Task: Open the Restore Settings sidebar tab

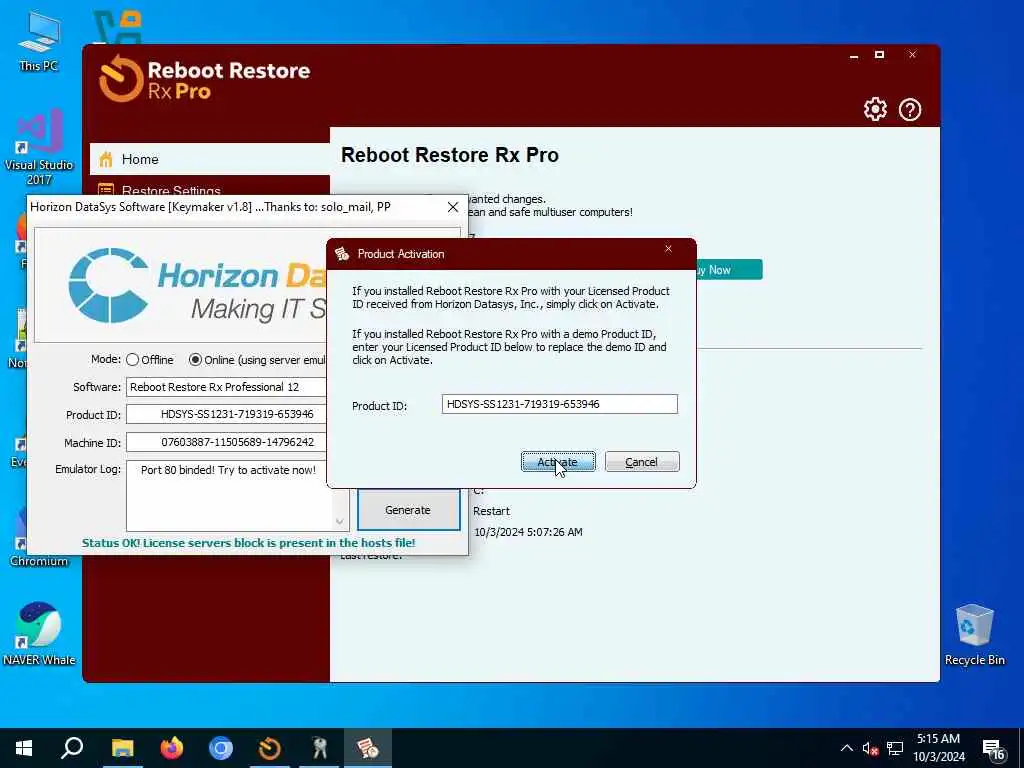Action: 210,186
